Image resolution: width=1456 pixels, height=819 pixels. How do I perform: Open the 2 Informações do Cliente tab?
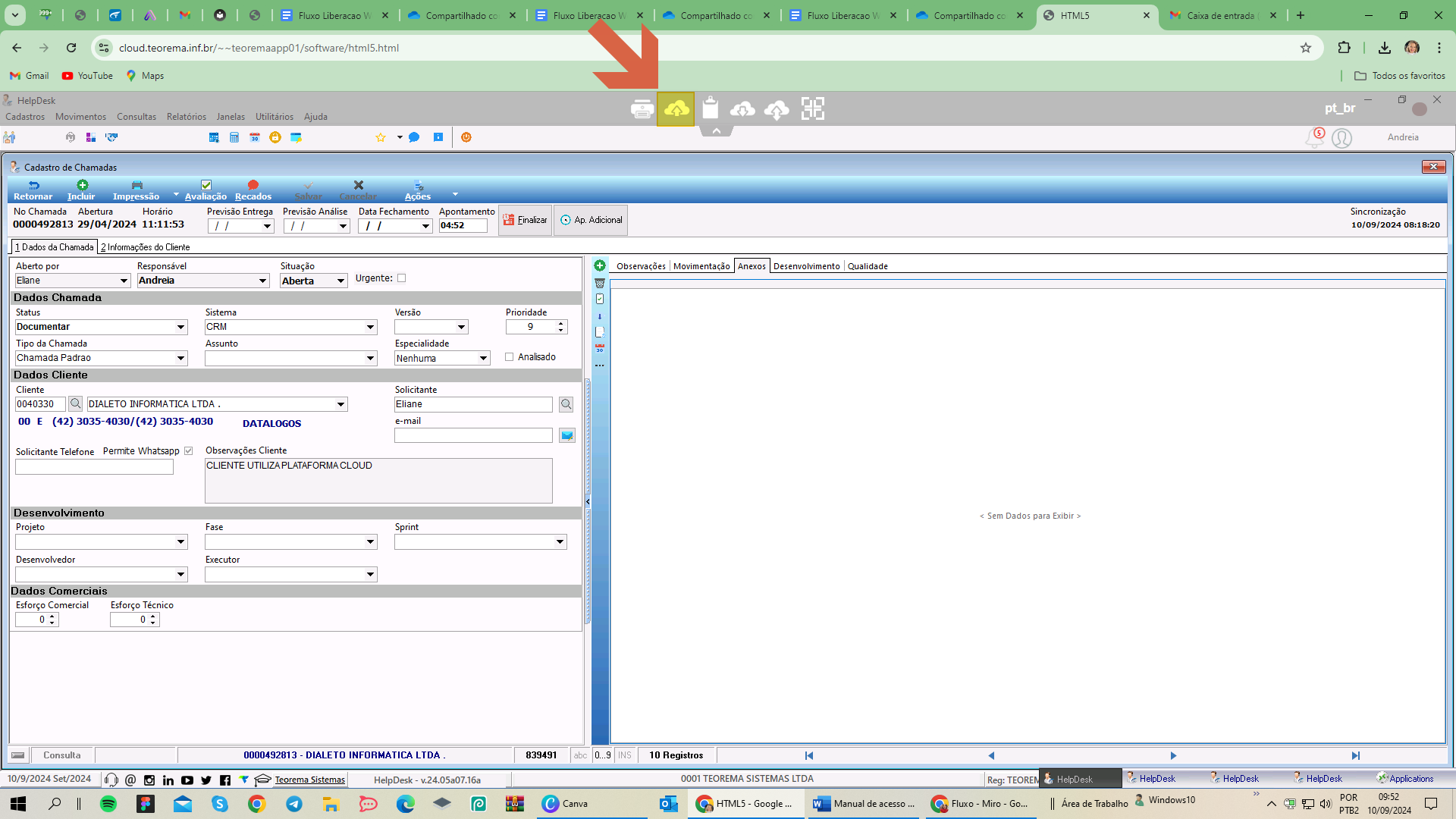coord(145,247)
